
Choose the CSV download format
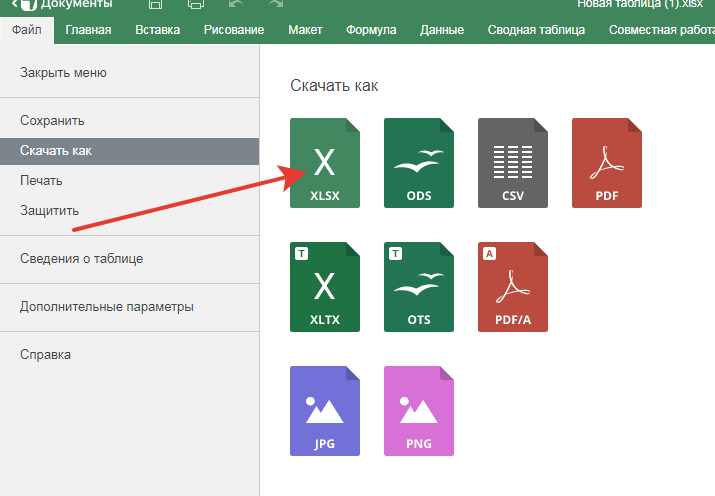(513, 163)
